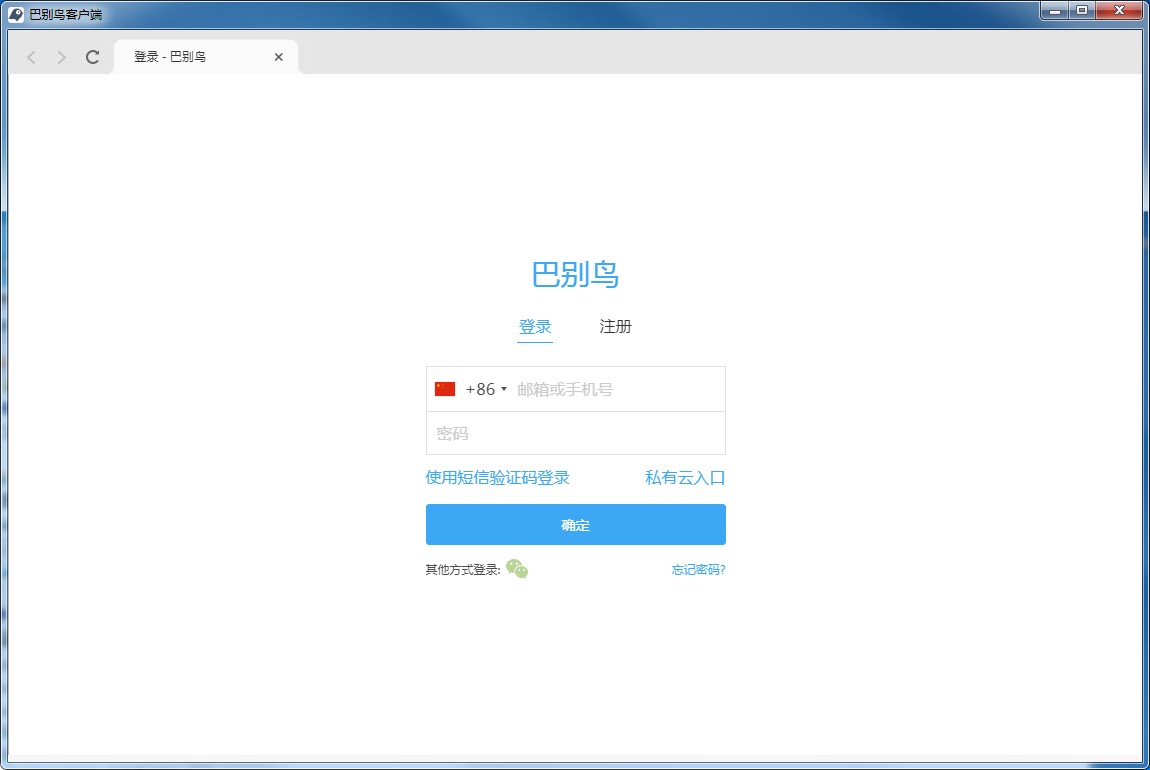Open 使用短信验证码登录 link
Viewport: 1150px width, 770px height.
(498, 477)
